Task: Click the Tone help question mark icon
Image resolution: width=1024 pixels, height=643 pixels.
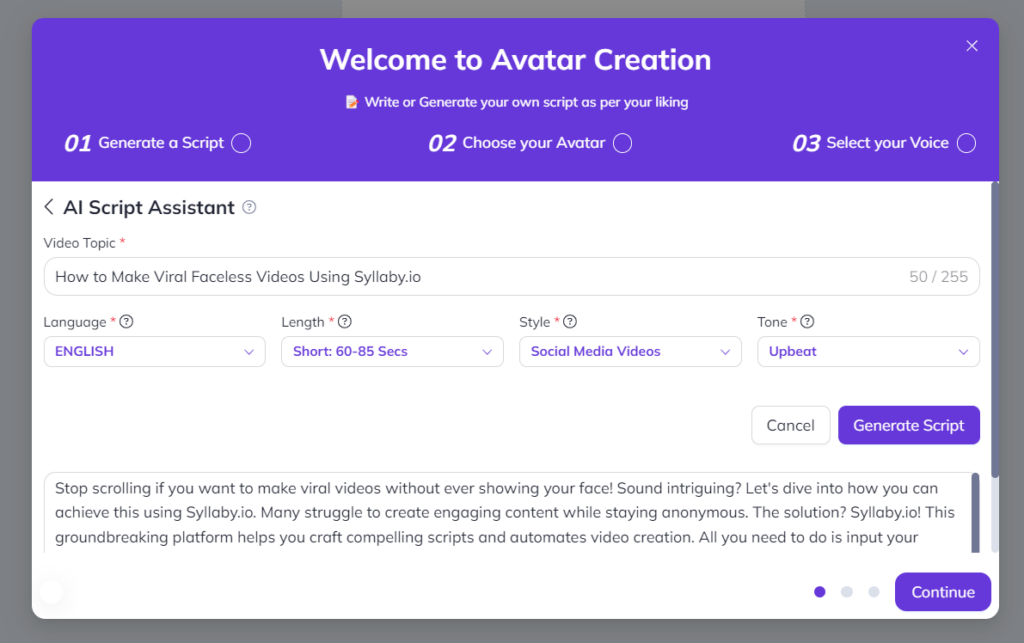Action: 807,322
